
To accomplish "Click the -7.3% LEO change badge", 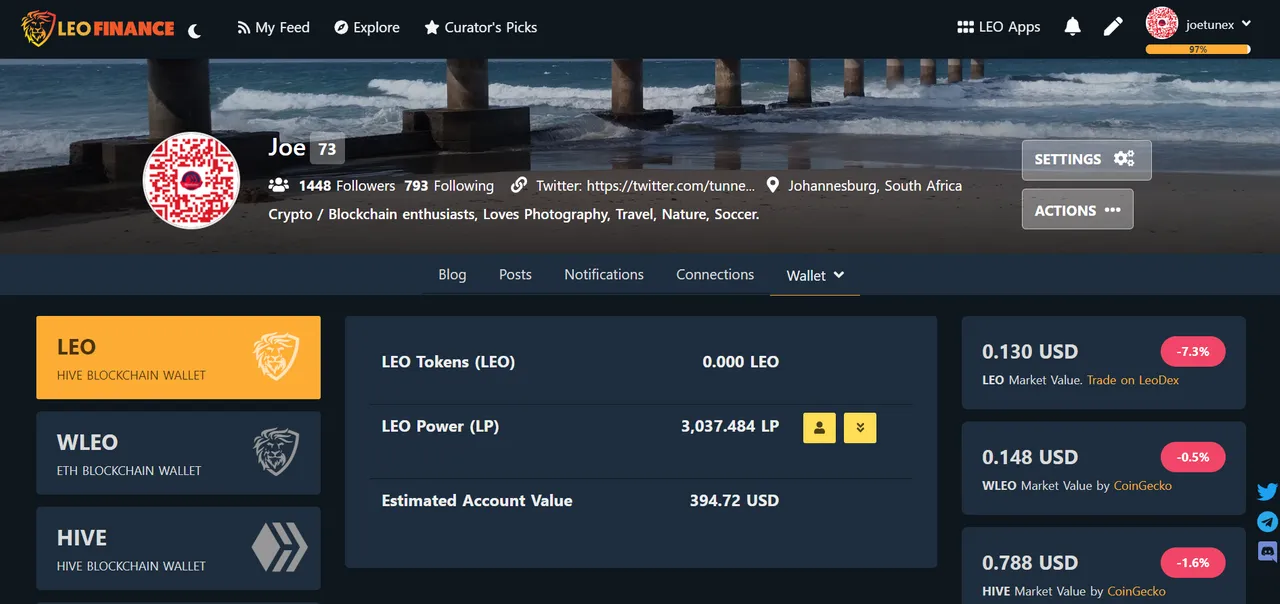I will pos(1192,352).
